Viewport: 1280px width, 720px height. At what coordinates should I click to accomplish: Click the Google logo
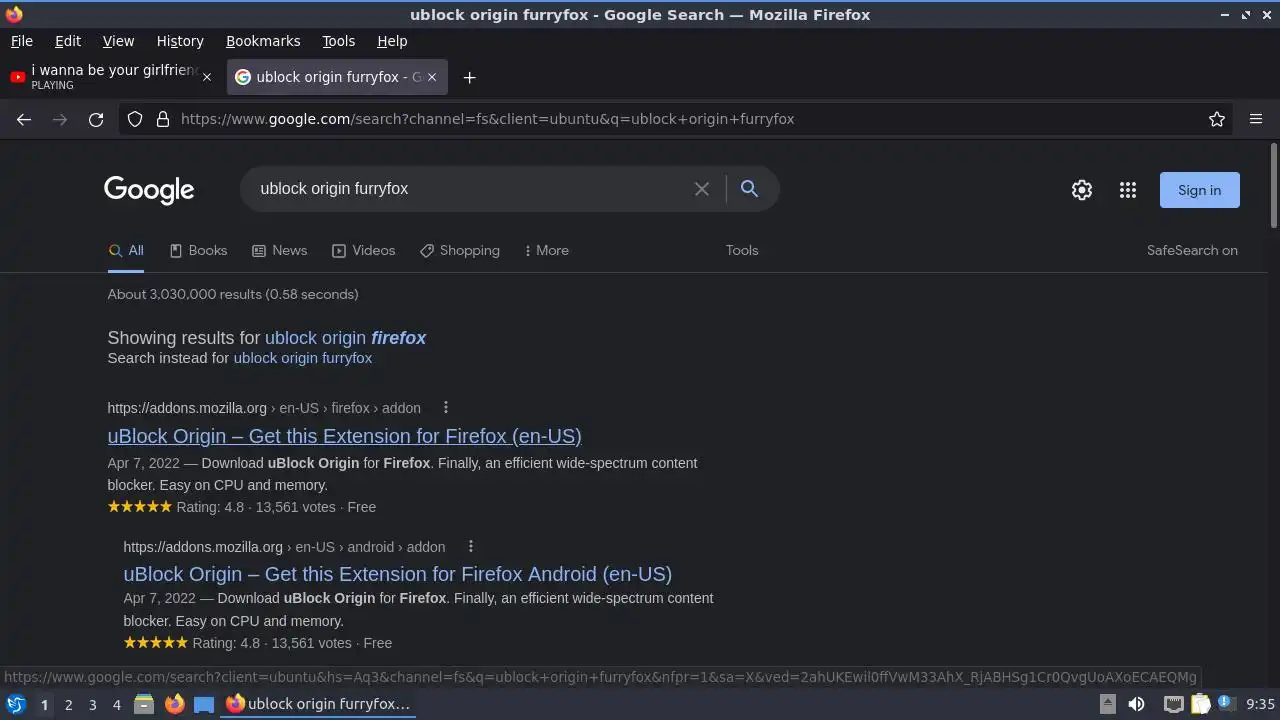click(x=149, y=190)
